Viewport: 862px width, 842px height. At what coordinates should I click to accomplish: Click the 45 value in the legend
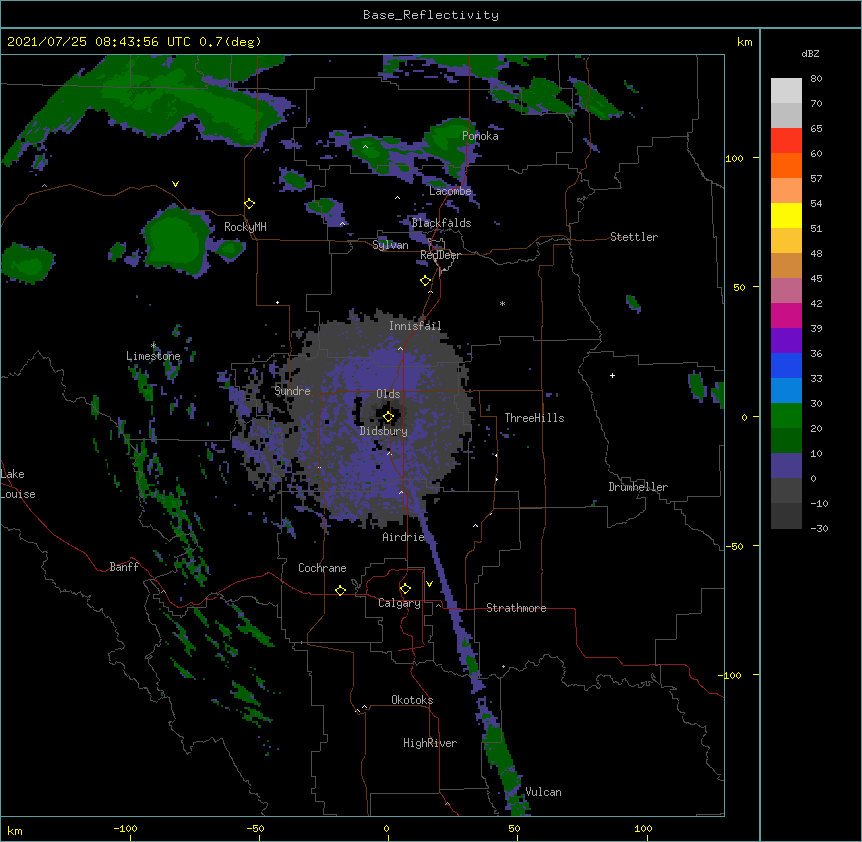point(816,279)
